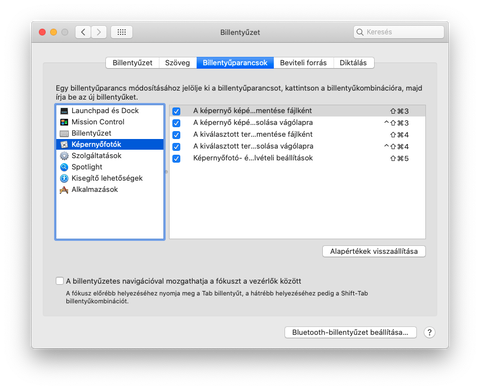Open the Beviteli forrás tab
480x390 pixels.
303,63
